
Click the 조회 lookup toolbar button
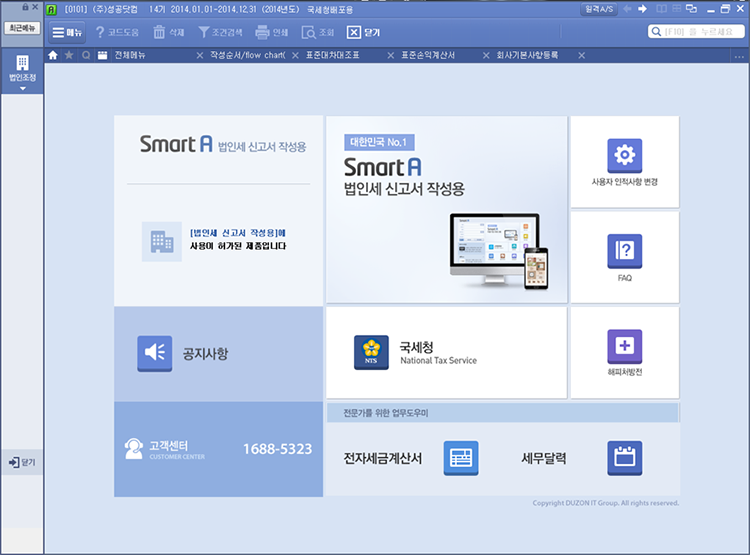[318, 33]
